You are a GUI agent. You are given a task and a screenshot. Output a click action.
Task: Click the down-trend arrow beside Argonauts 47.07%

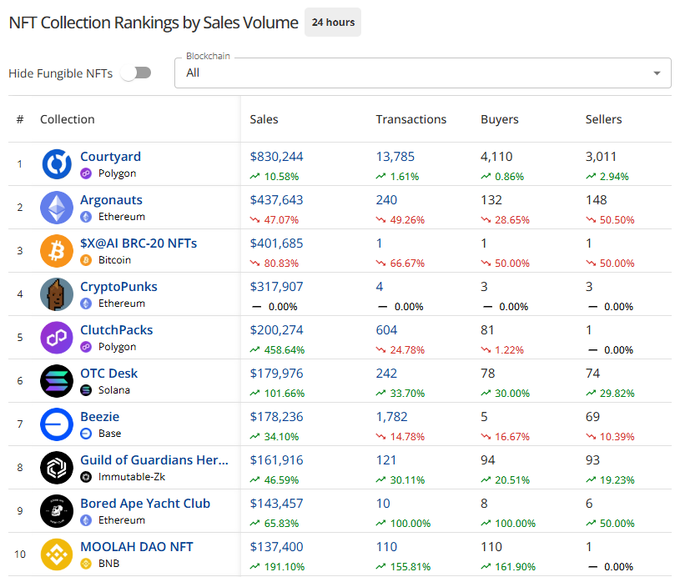(255, 220)
